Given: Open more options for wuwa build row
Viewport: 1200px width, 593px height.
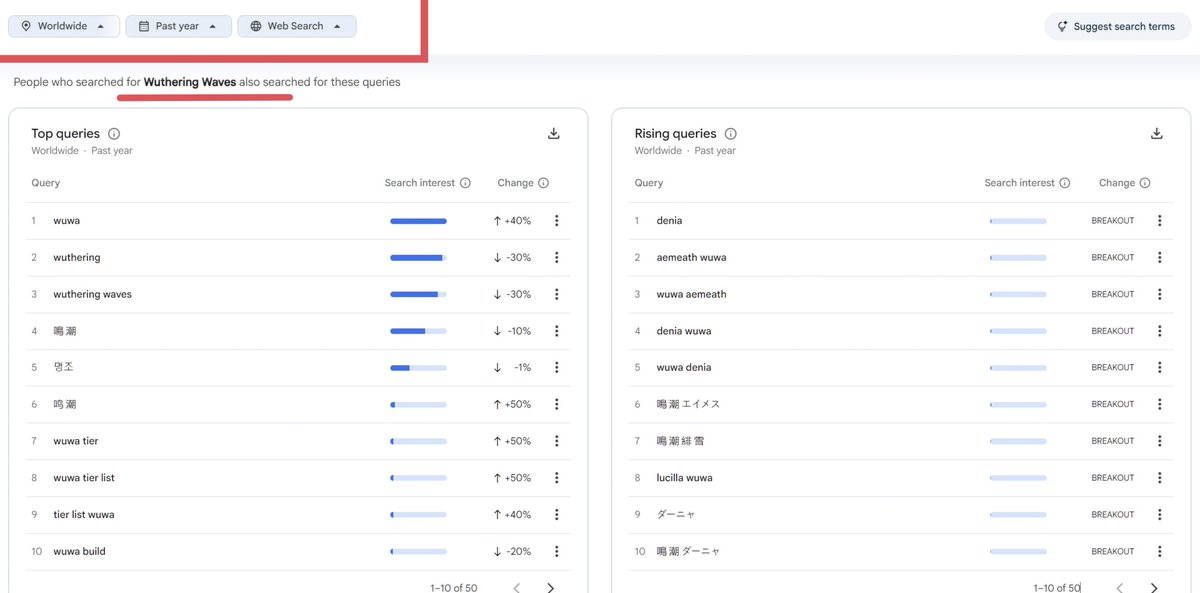Looking at the screenshot, I should [557, 552].
